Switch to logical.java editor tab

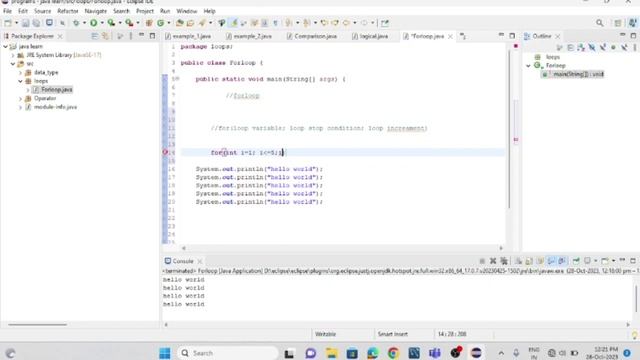tap(370, 36)
